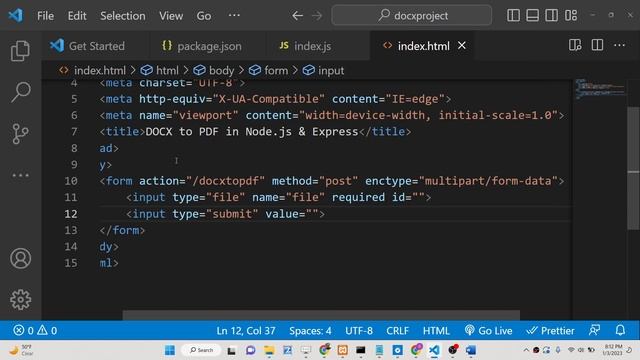Open errors and warnings in status bar
Screen dimensions: 640x360
[x=35, y=330]
